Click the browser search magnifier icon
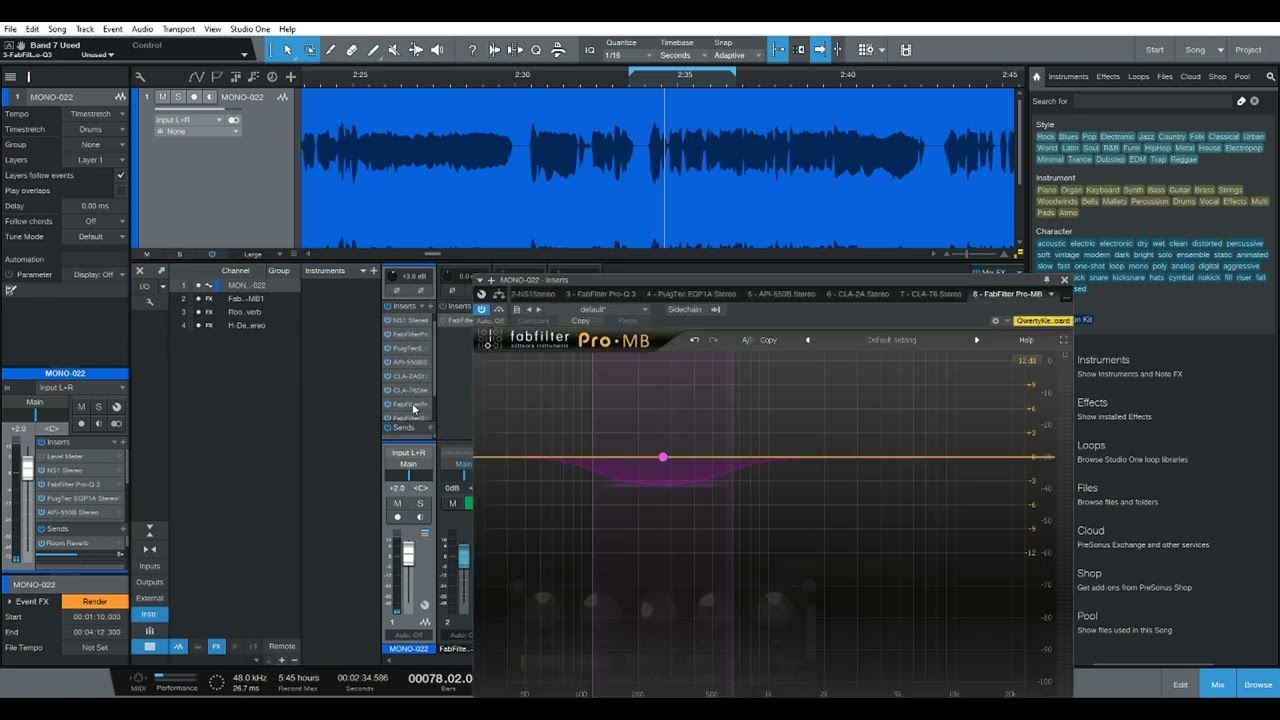Viewport: 1280px width, 720px height. 1271,76
